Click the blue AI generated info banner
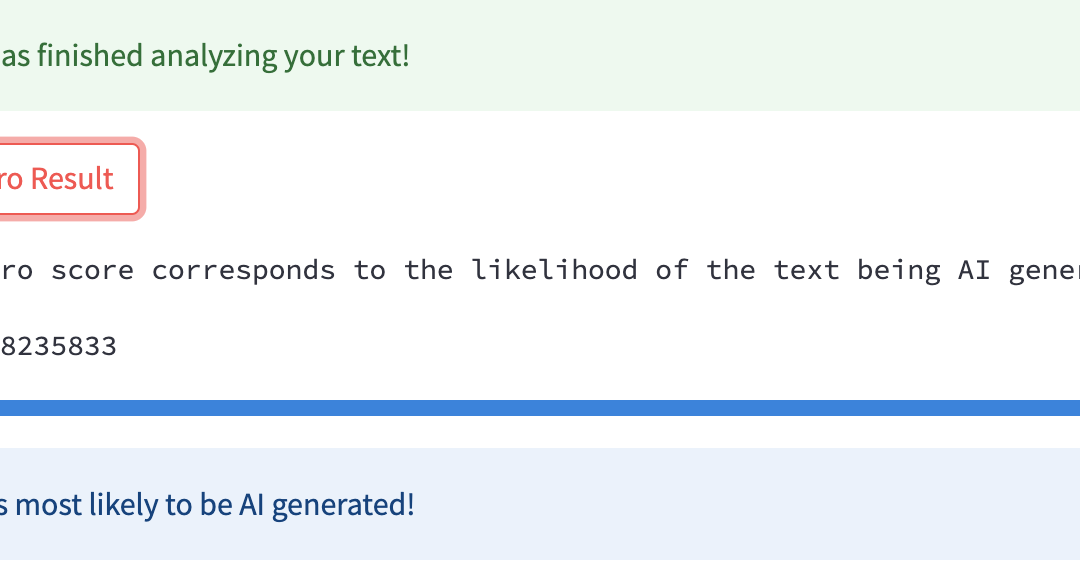 [540, 504]
